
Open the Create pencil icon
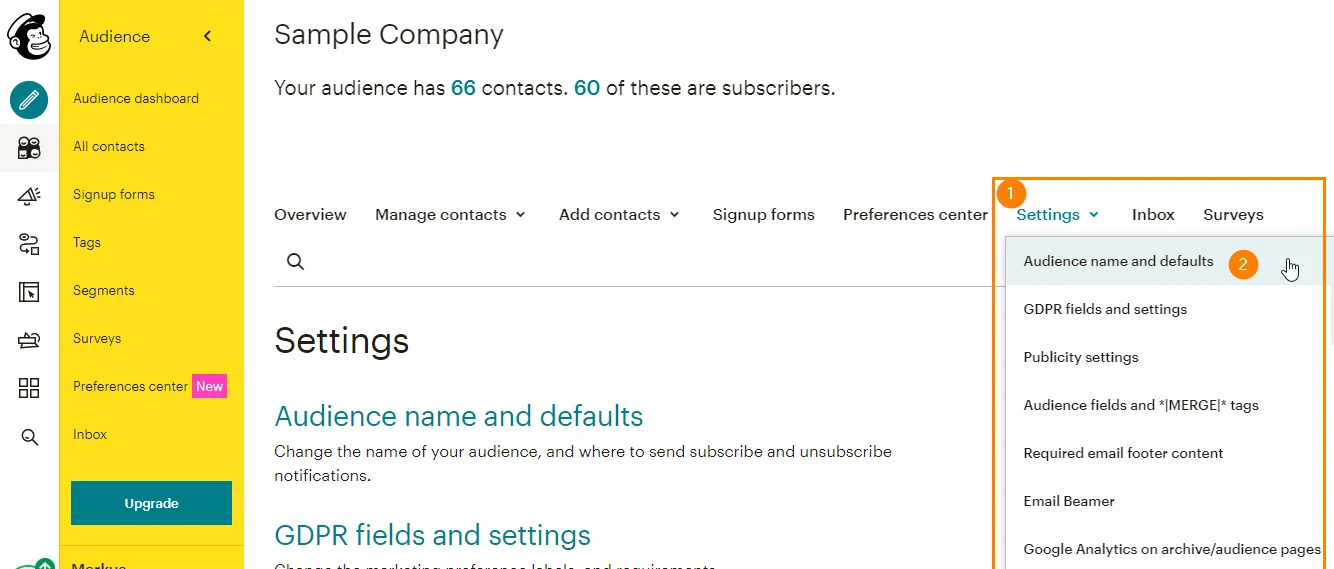point(29,100)
